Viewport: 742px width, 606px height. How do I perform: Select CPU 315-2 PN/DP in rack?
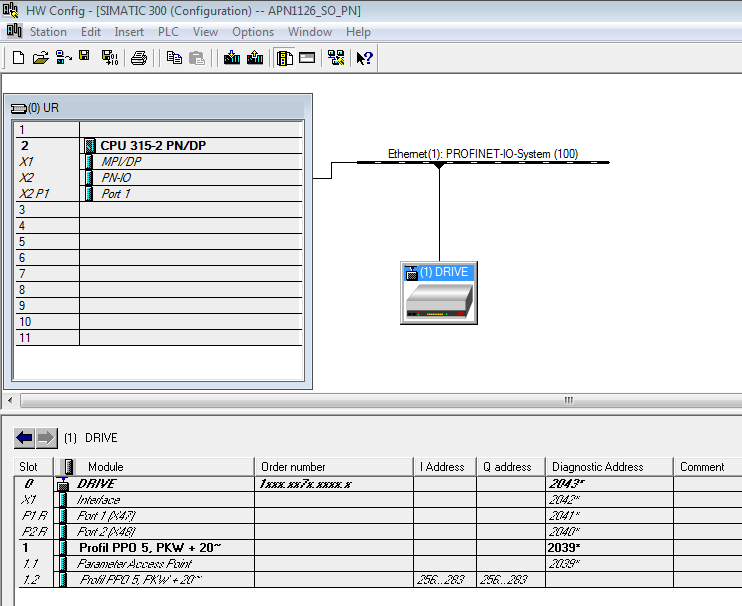point(160,145)
